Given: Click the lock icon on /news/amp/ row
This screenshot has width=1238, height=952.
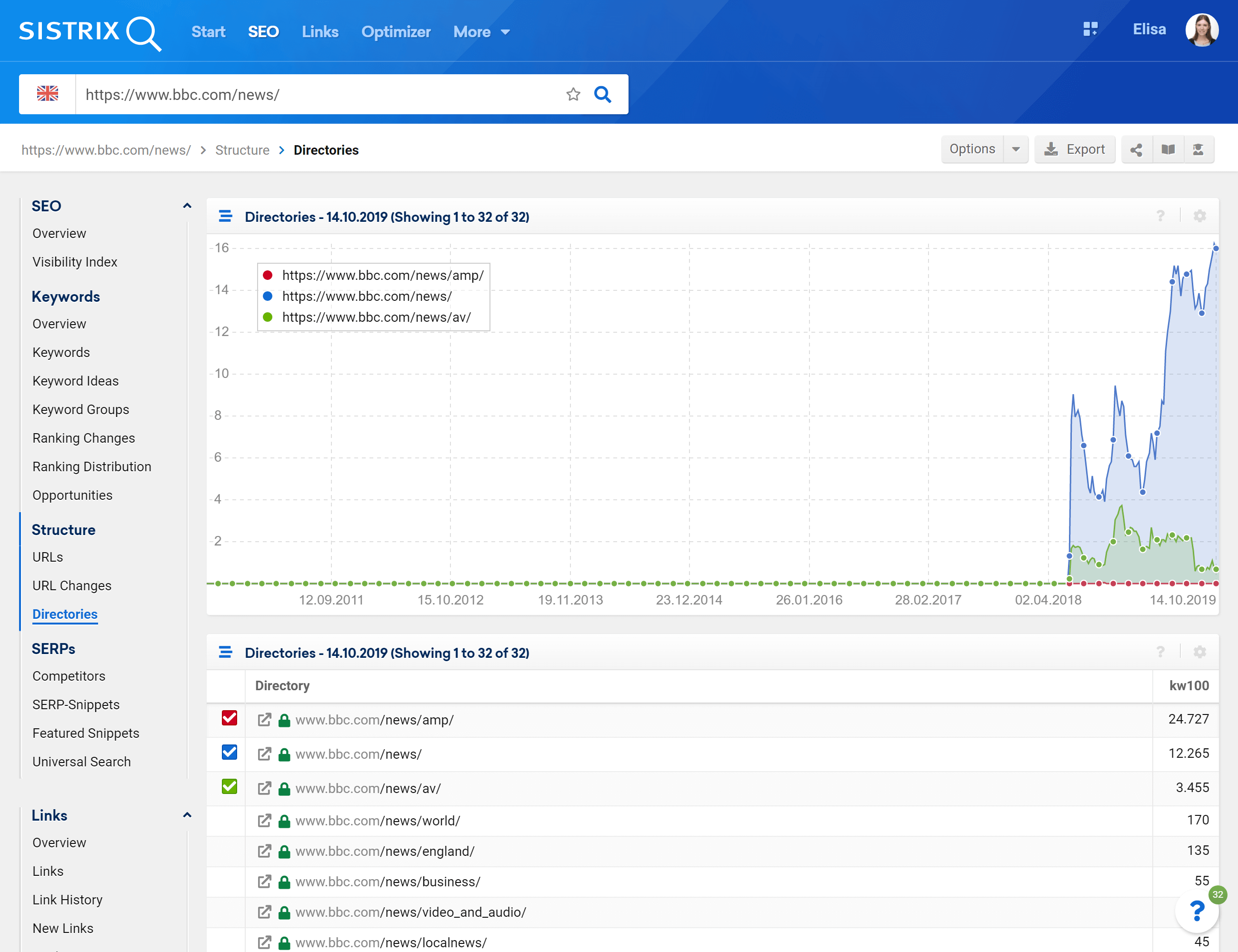Looking at the screenshot, I should pos(285,720).
